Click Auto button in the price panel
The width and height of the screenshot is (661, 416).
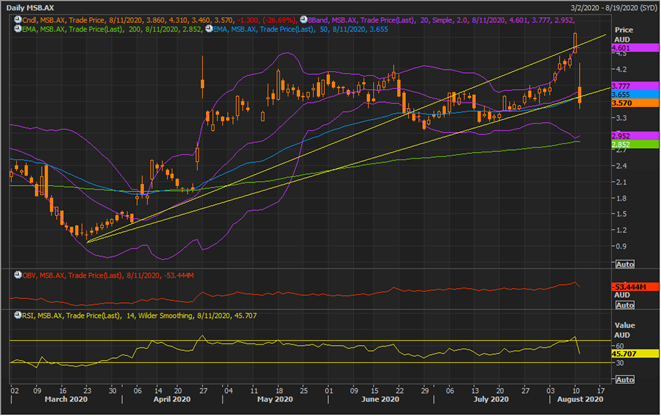click(x=624, y=264)
